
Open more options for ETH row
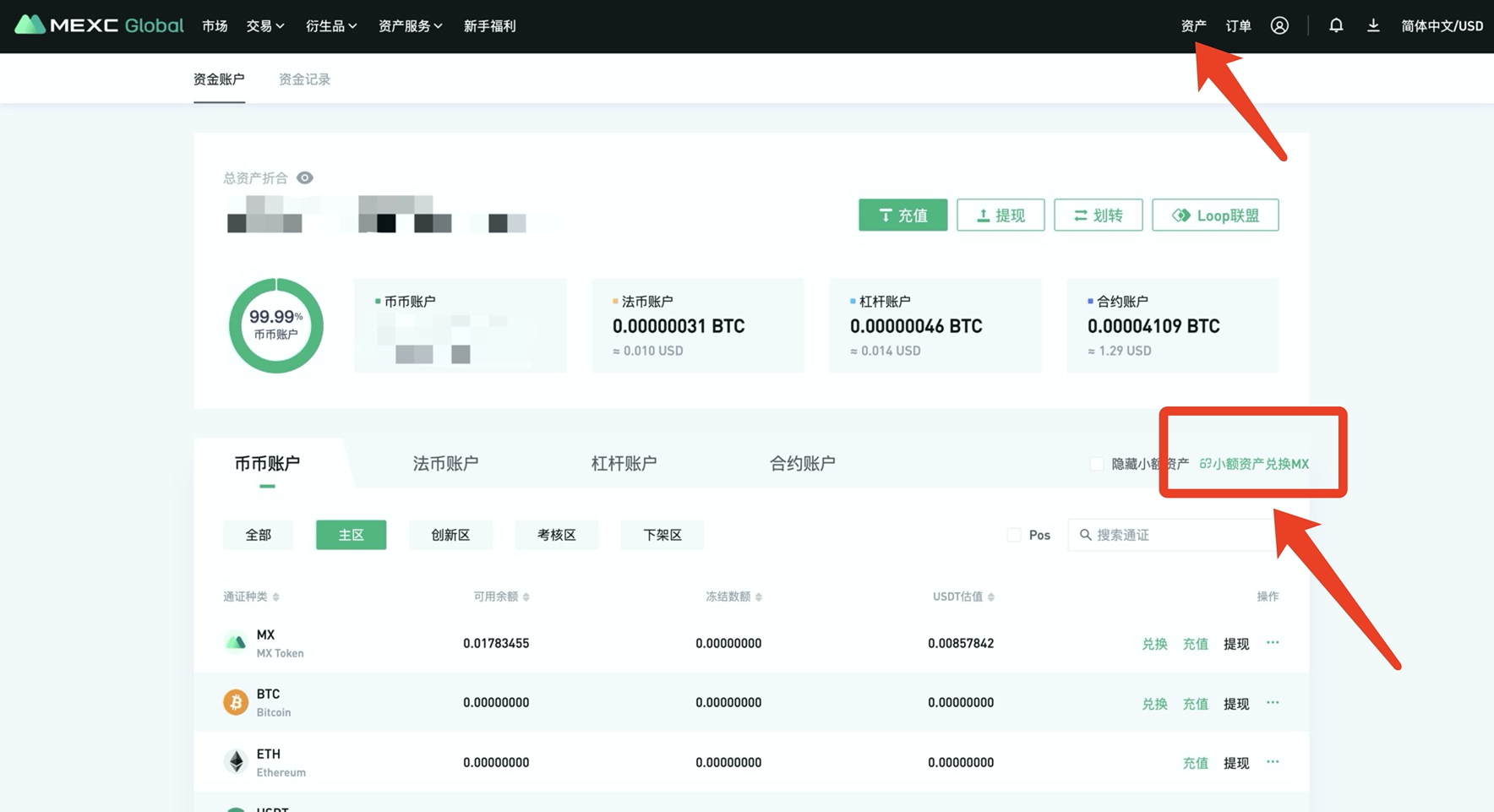[1273, 762]
